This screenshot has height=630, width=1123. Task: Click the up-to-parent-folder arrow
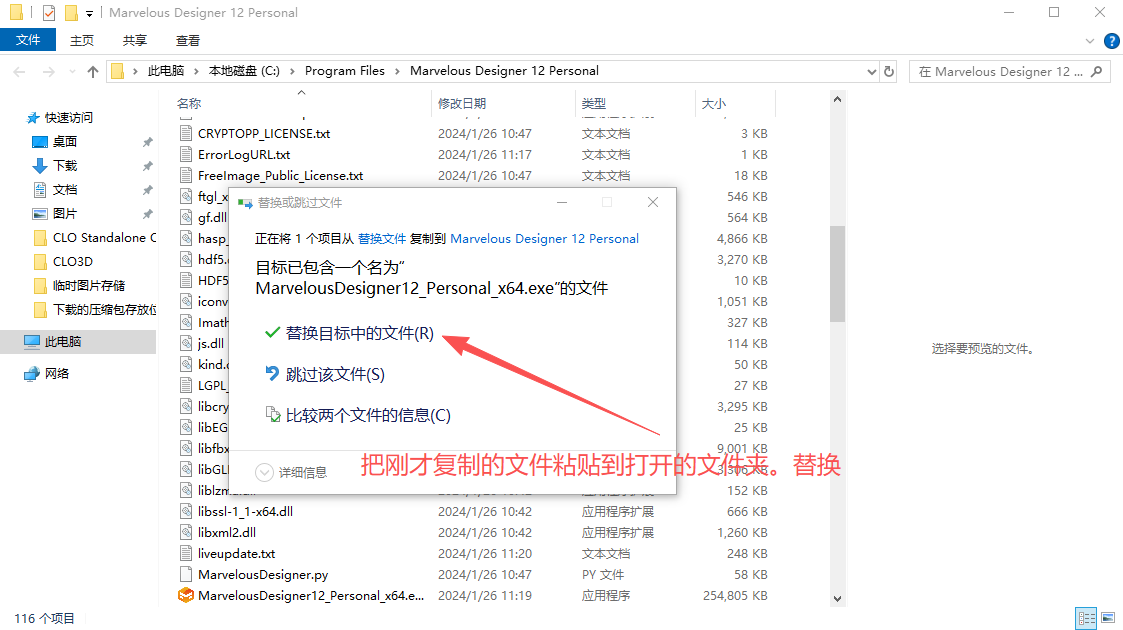[92, 71]
